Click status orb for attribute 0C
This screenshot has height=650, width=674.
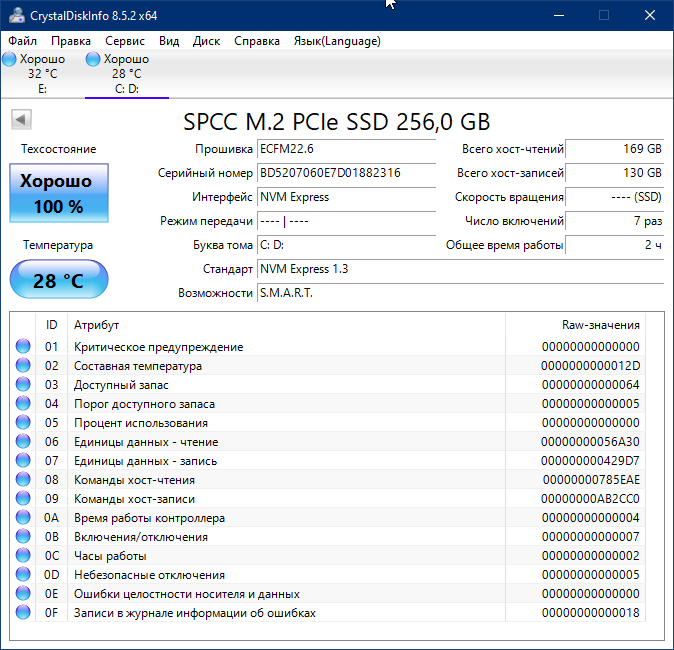[23, 555]
